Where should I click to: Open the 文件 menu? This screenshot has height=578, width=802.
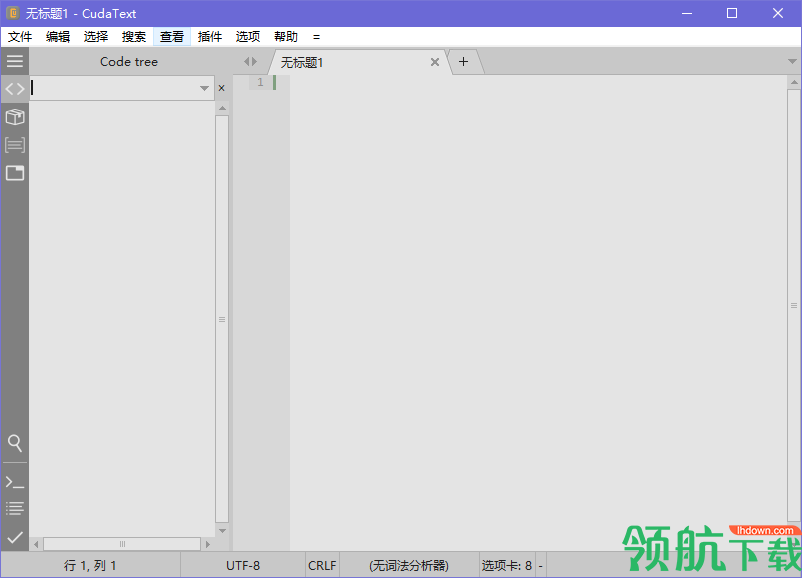pos(20,37)
